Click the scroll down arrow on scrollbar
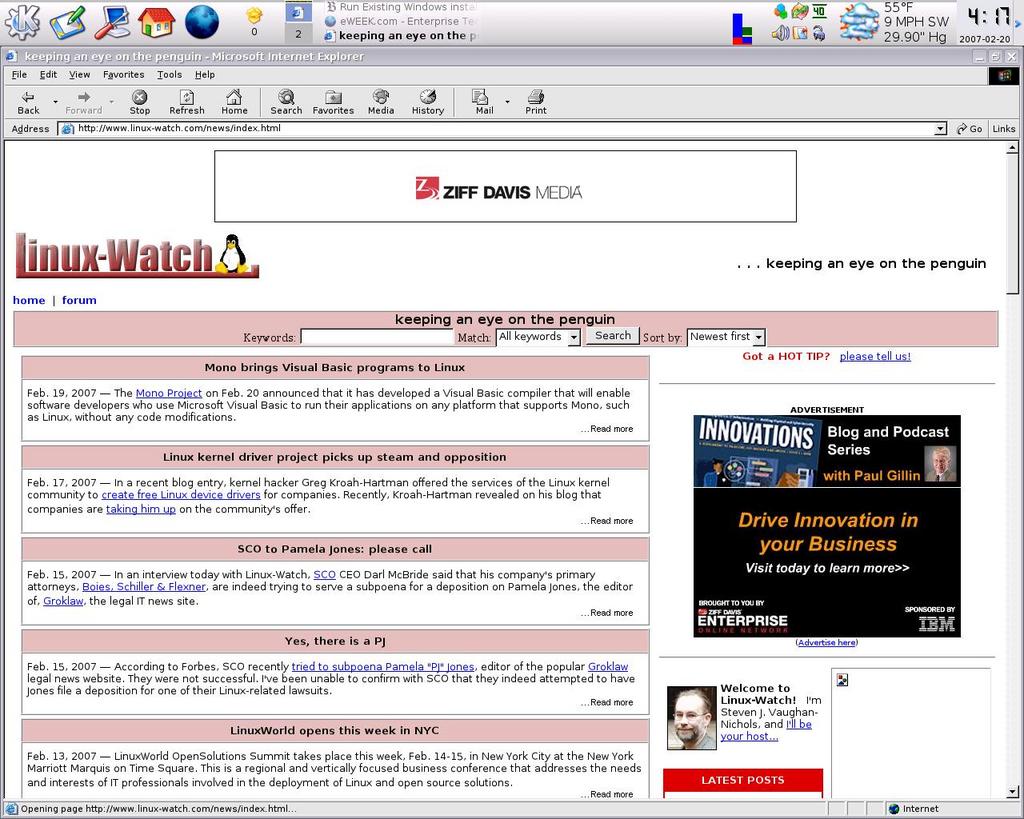Viewport: 1024px width, 819px height. coord(1012,790)
